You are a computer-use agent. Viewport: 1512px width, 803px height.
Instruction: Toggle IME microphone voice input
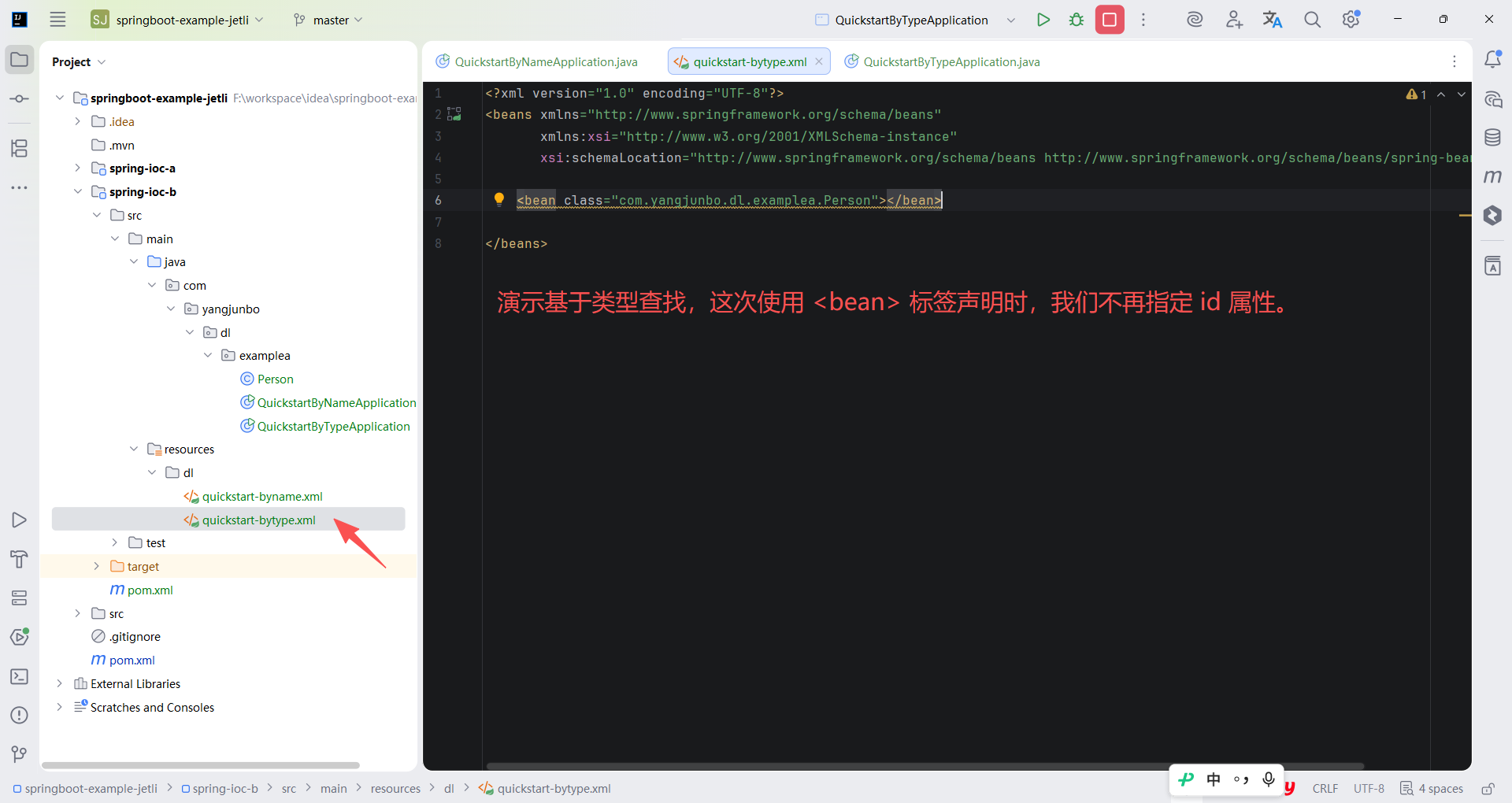tap(1269, 779)
